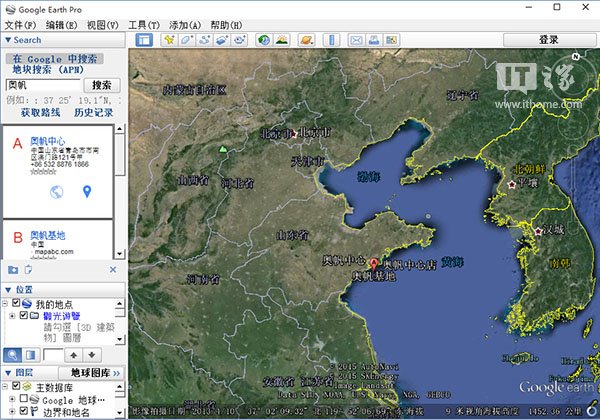Open the 奥帆基地 result B link
This screenshot has height=420, width=600.
coord(47,235)
